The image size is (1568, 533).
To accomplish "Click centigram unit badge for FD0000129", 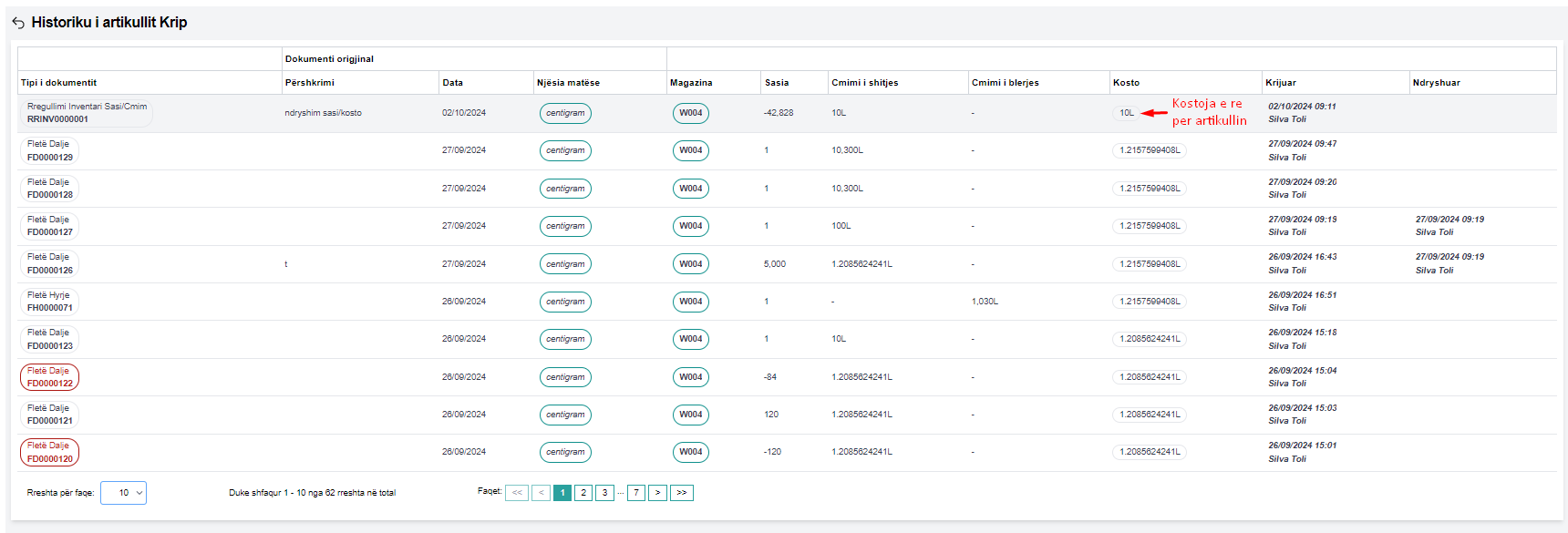I will coord(565,150).
